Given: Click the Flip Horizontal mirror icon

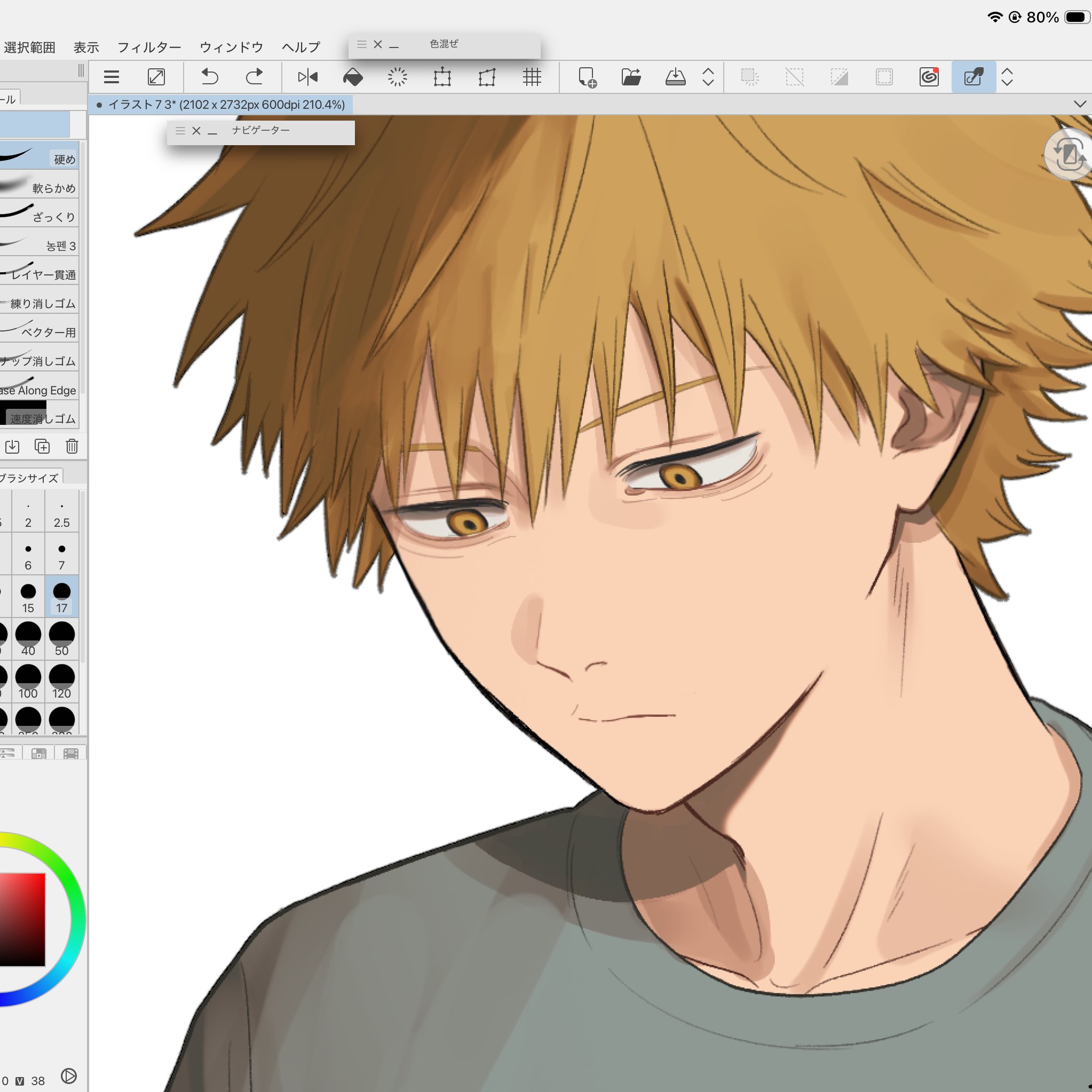Looking at the screenshot, I should (x=307, y=77).
